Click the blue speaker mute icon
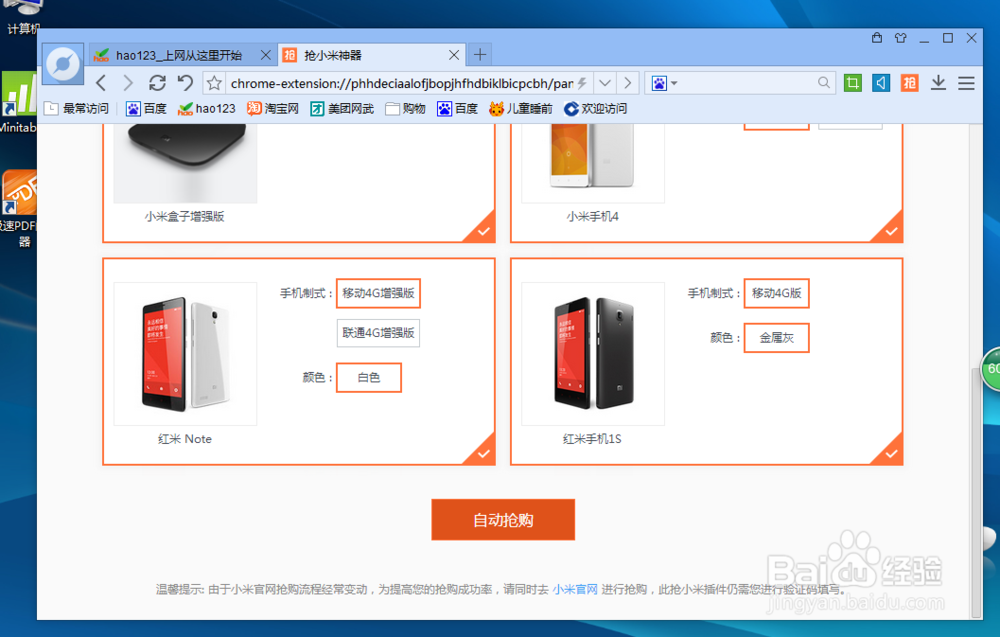Screen dimensions: 1000x637 881,83
